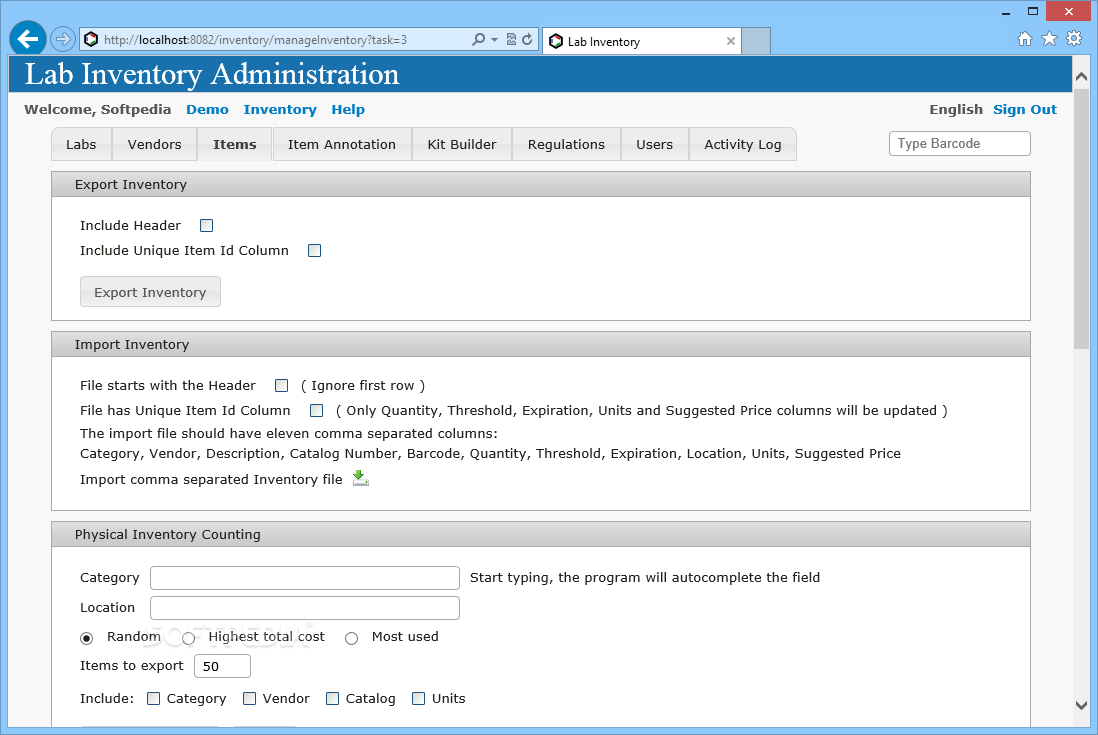The height and width of the screenshot is (735, 1098).
Task: Open browser Tools gear icon
Action: [1073, 38]
